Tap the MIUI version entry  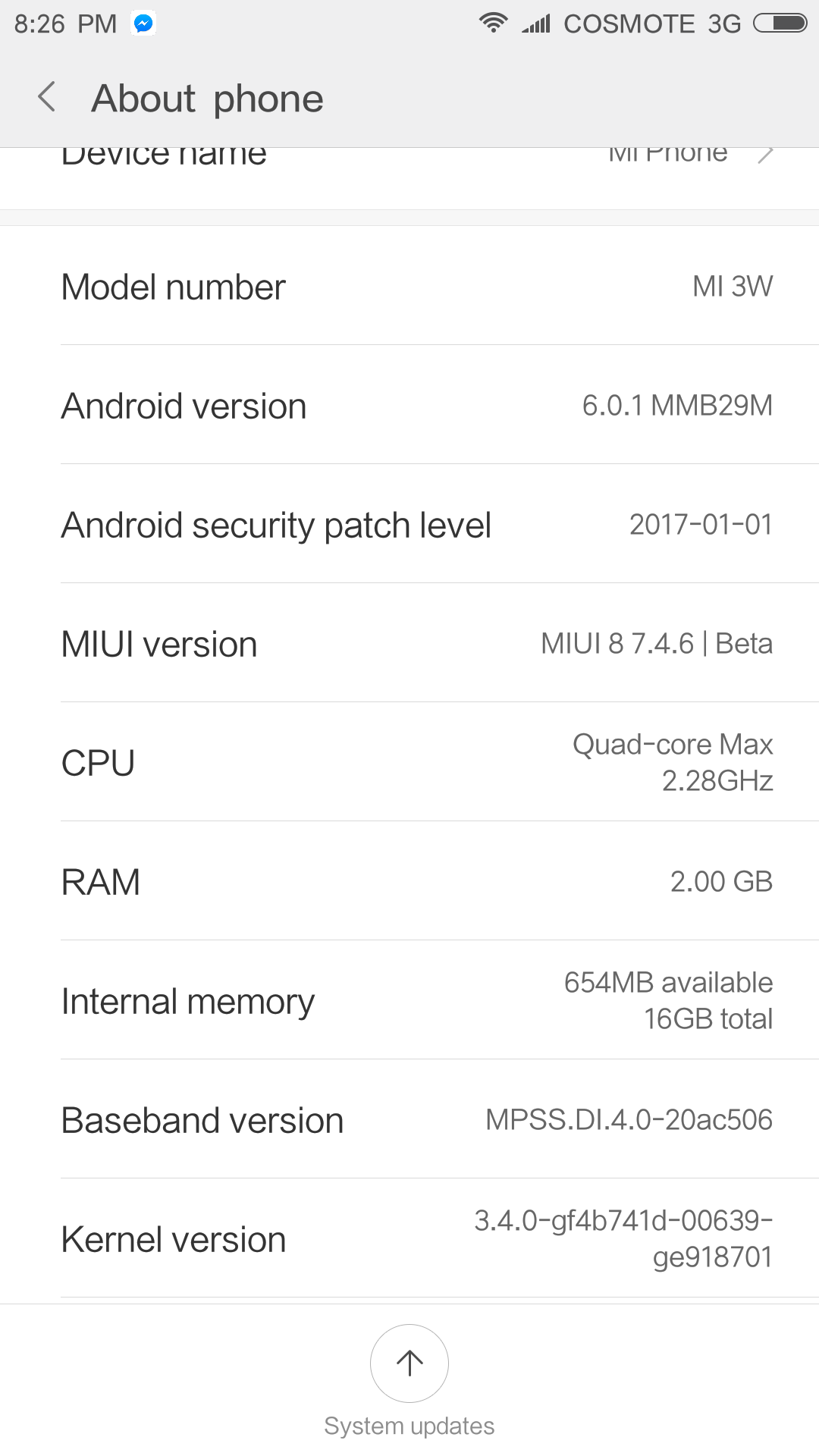coord(409,643)
